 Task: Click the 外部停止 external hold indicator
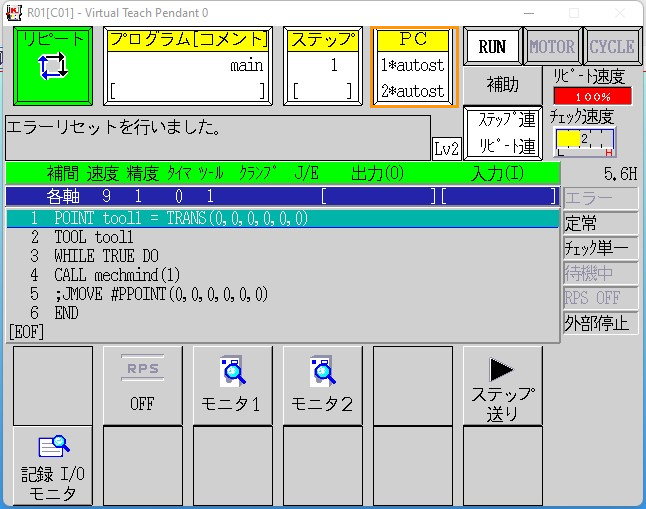[x=600, y=323]
